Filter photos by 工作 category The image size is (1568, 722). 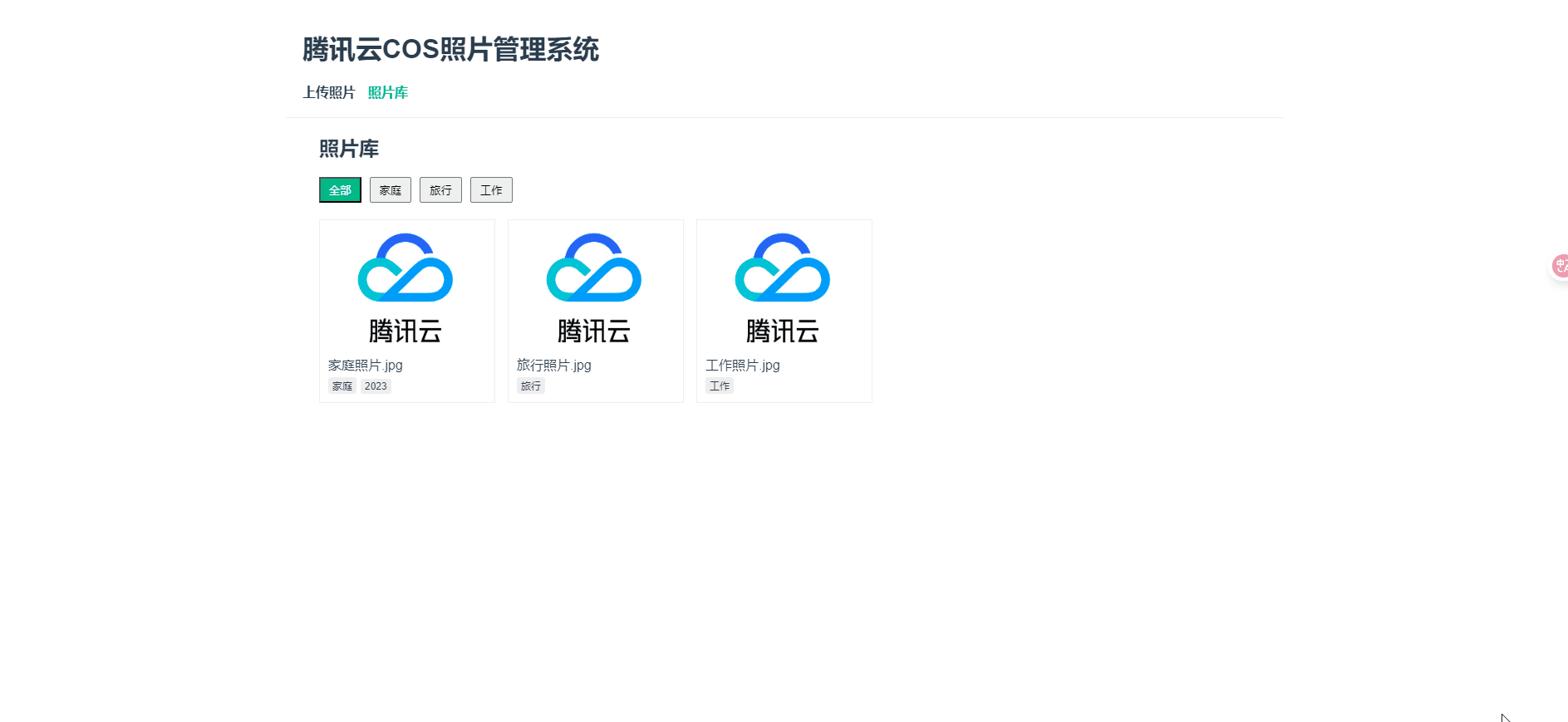tap(491, 190)
